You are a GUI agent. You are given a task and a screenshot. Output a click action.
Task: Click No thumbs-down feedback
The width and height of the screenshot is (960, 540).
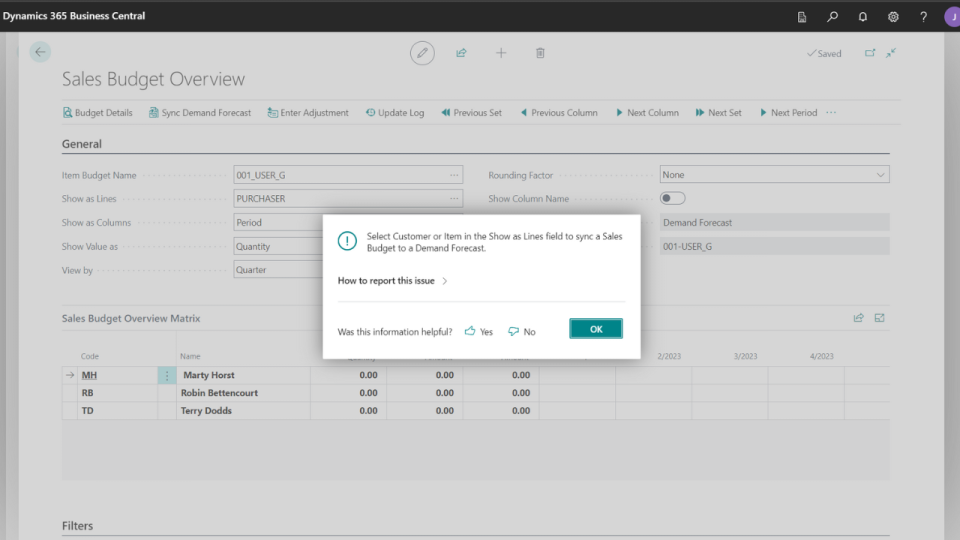click(522, 331)
